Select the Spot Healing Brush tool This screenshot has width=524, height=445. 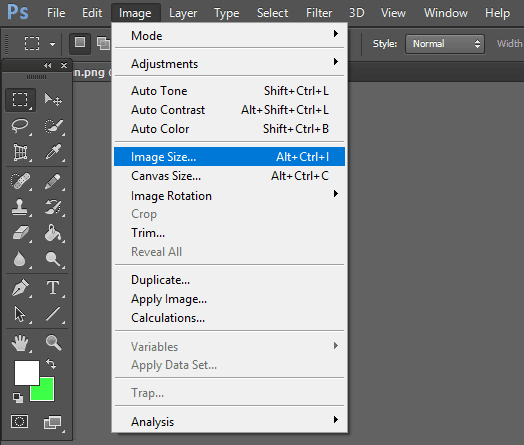click(x=20, y=181)
